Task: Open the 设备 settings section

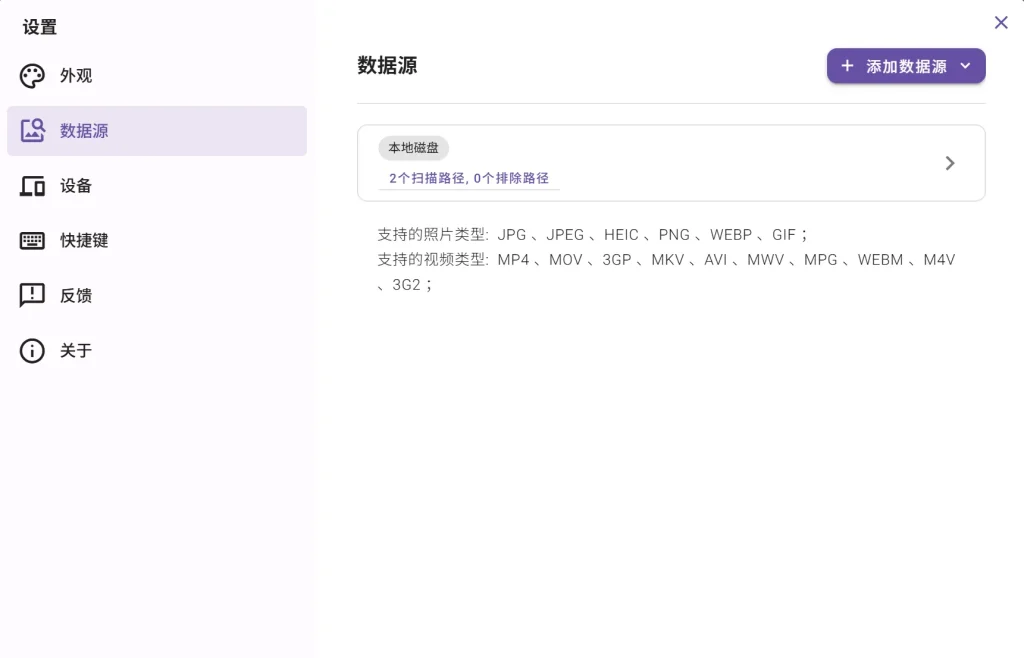Action: pos(76,186)
